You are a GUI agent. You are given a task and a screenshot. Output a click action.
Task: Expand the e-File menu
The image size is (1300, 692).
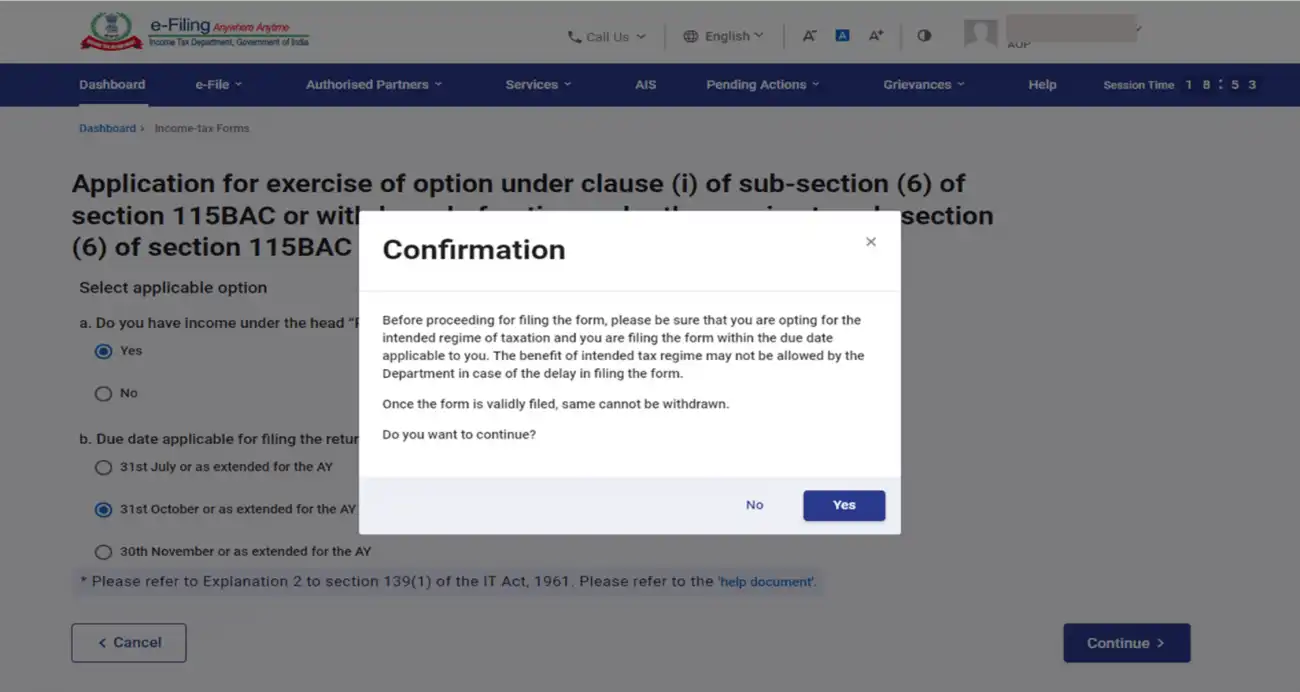coord(218,85)
